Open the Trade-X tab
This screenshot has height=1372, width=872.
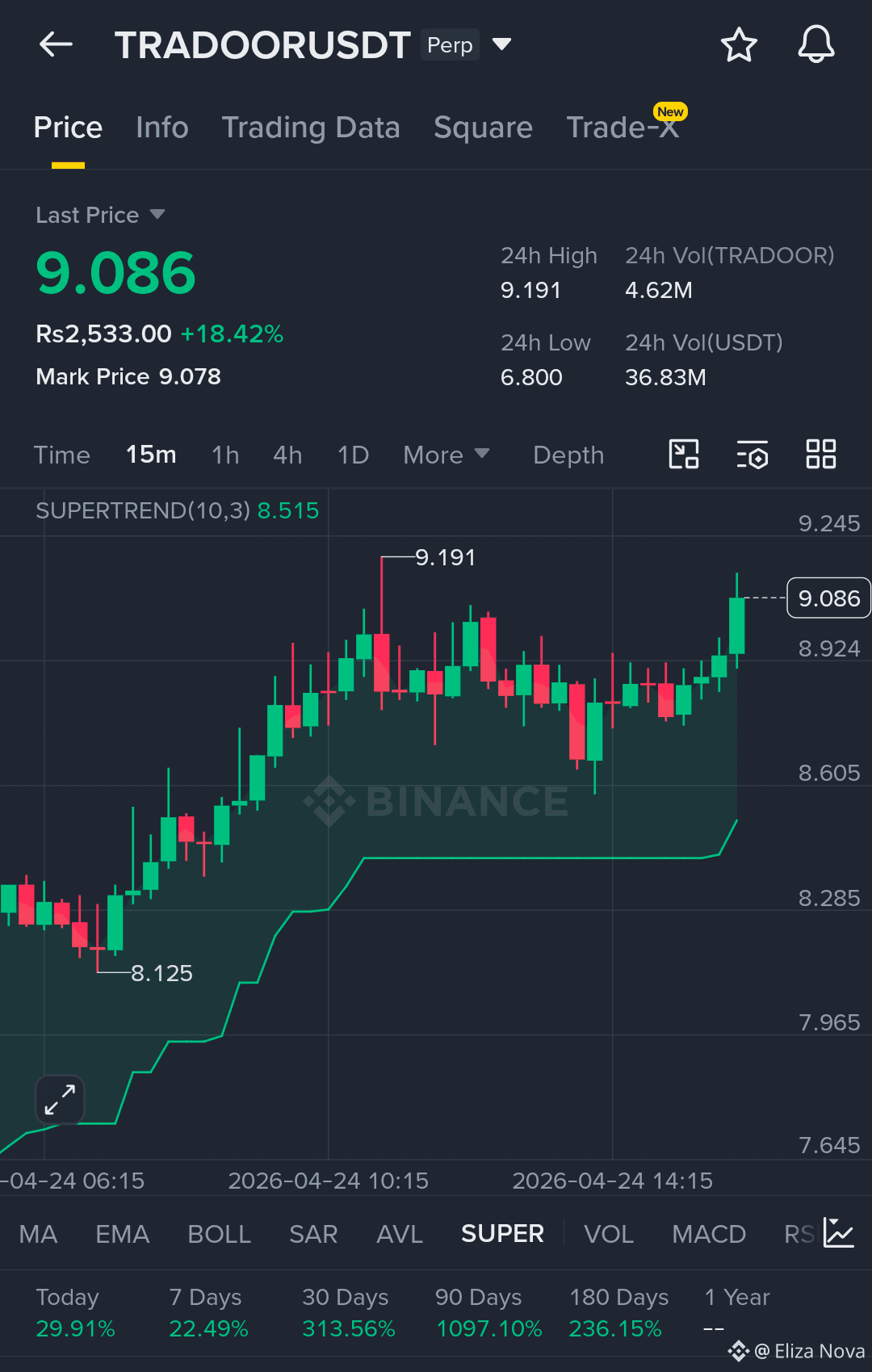(x=623, y=128)
